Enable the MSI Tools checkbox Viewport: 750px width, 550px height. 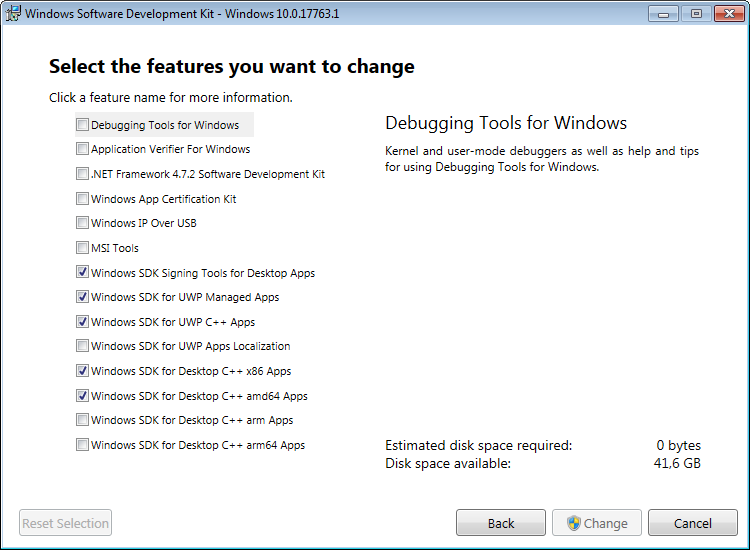82,247
